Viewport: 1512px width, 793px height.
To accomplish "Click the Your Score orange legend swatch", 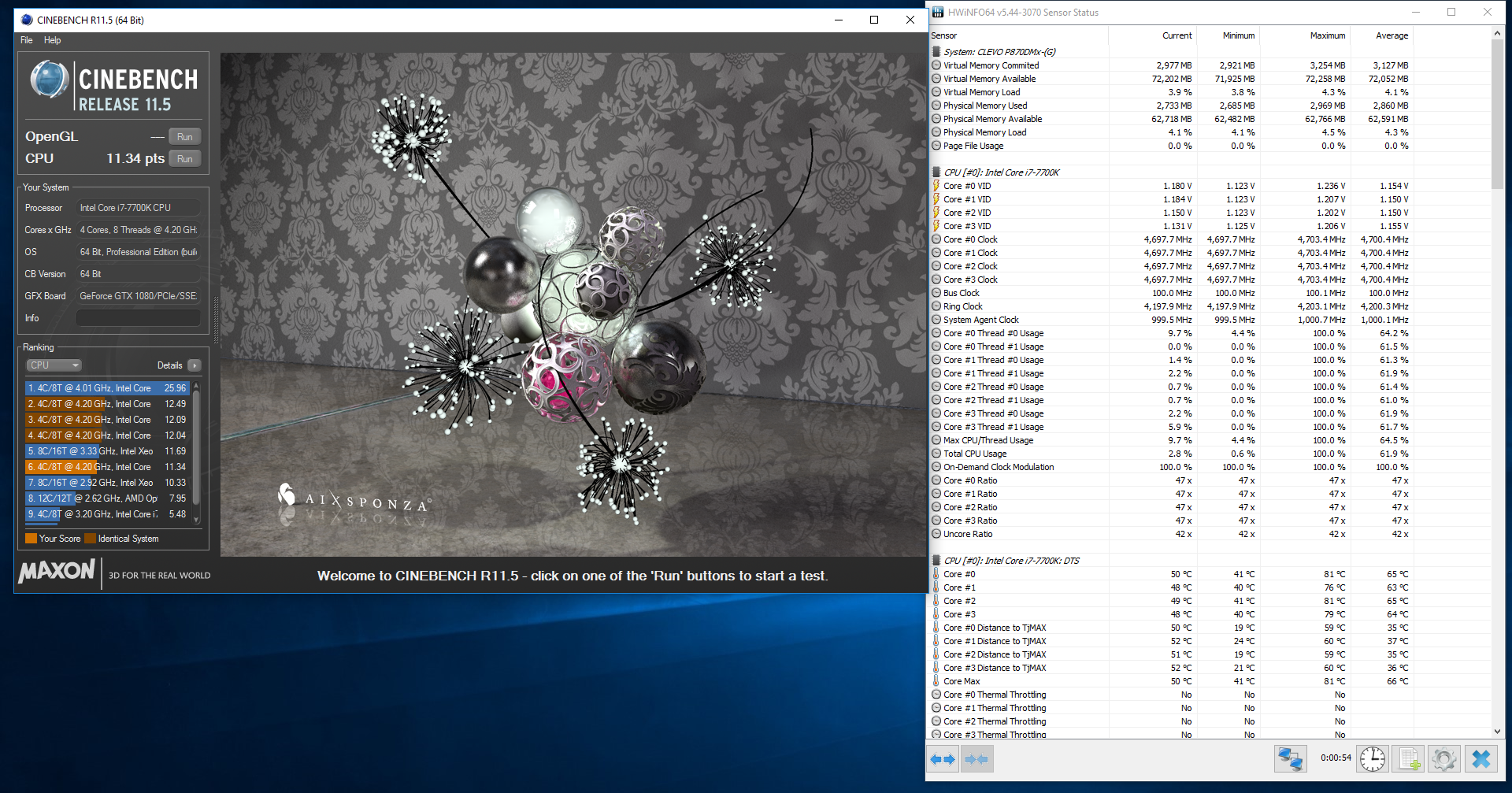I will [31, 539].
